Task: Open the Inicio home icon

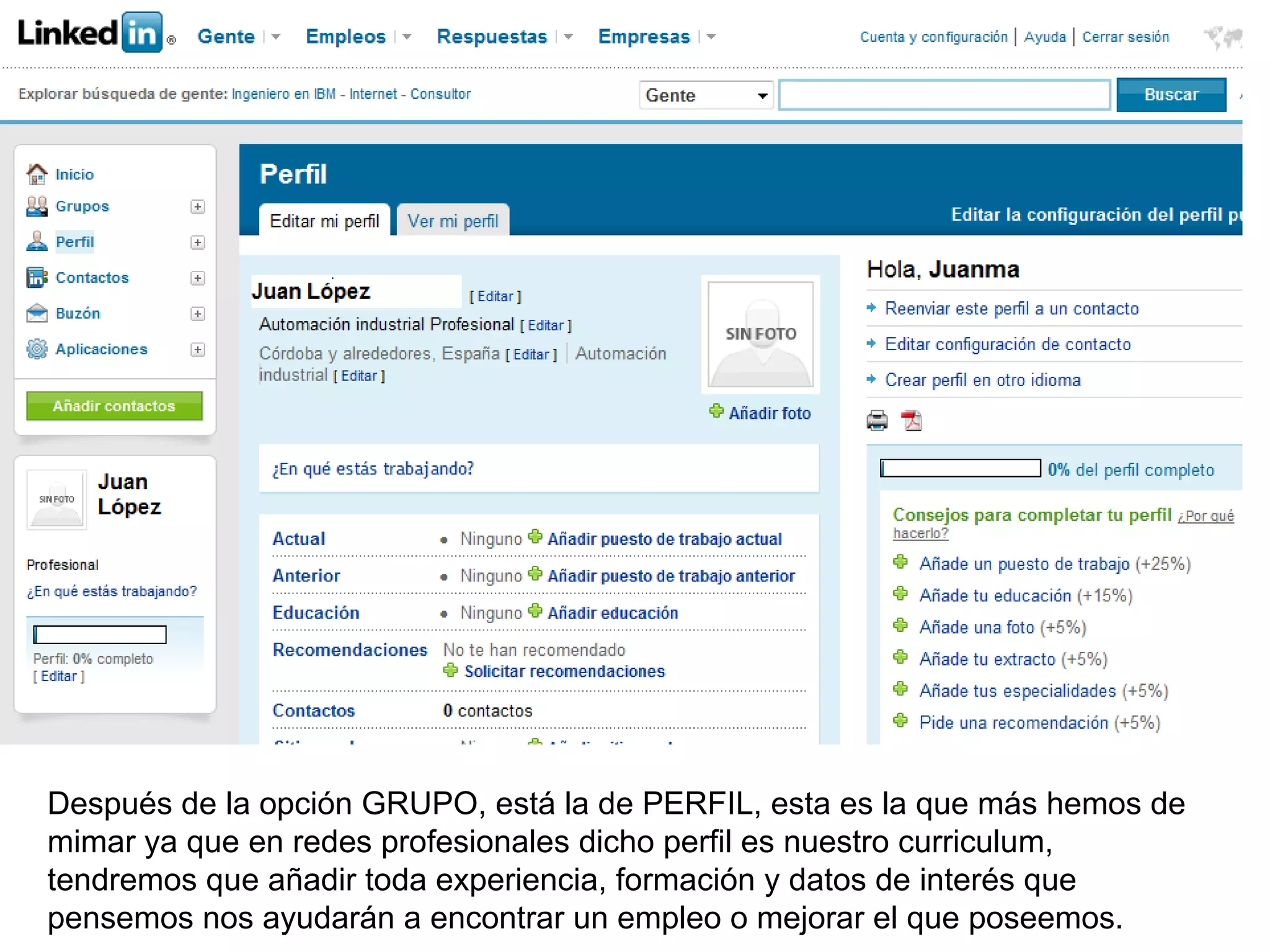Action: pyautogui.click(x=37, y=174)
